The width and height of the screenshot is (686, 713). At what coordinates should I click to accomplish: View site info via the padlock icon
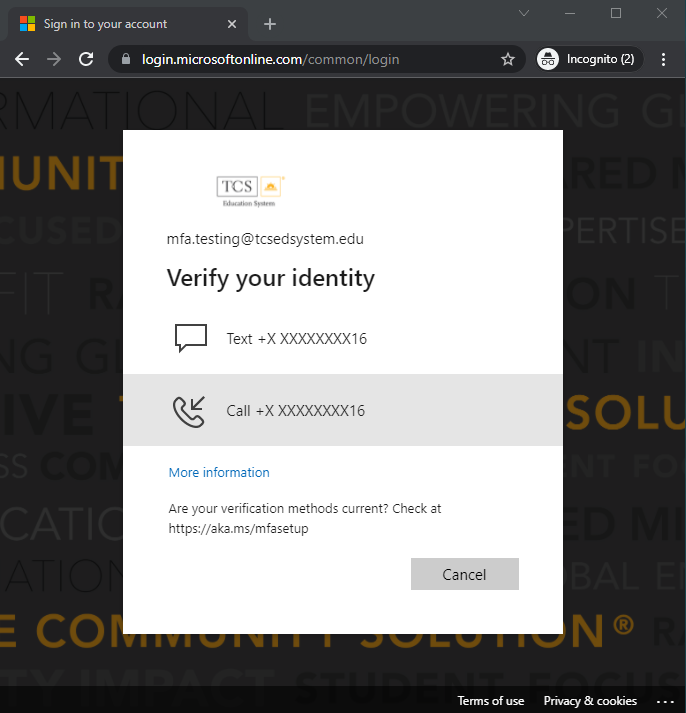(x=125, y=59)
